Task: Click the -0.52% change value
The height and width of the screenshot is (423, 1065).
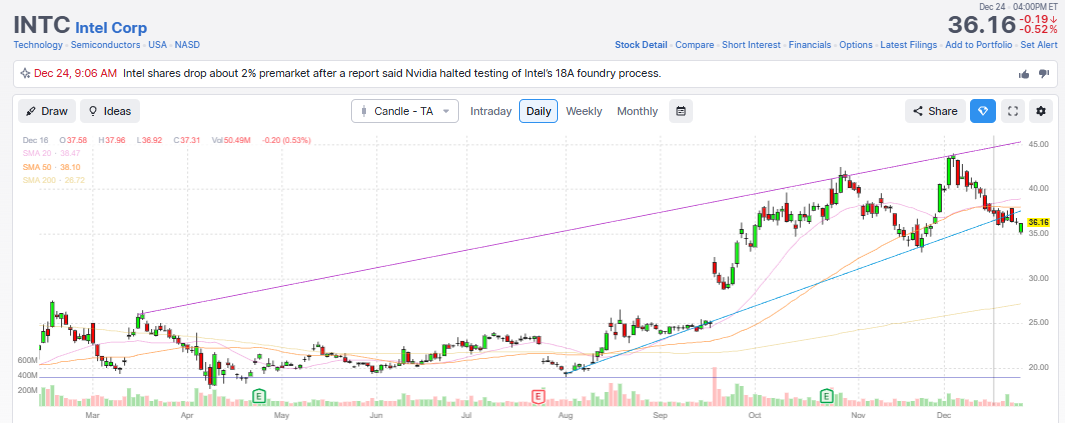Action: click(x=1038, y=30)
